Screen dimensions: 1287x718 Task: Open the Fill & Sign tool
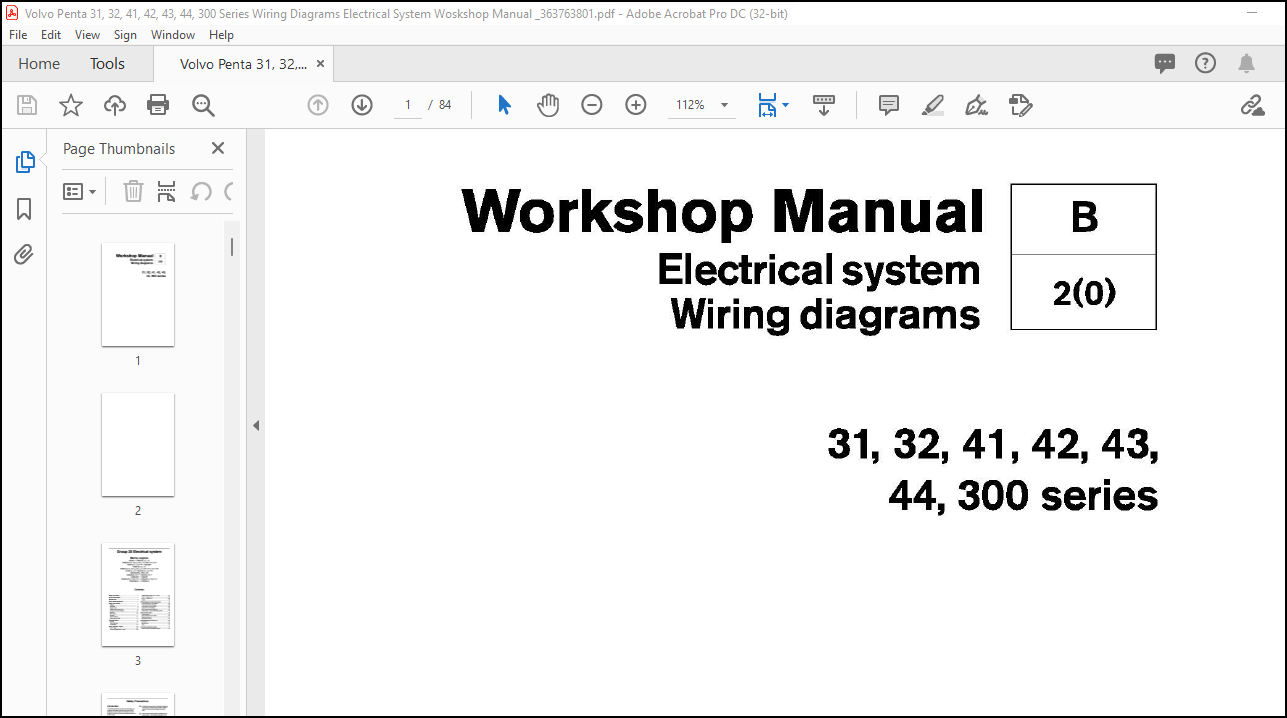click(x=976, y=105)
